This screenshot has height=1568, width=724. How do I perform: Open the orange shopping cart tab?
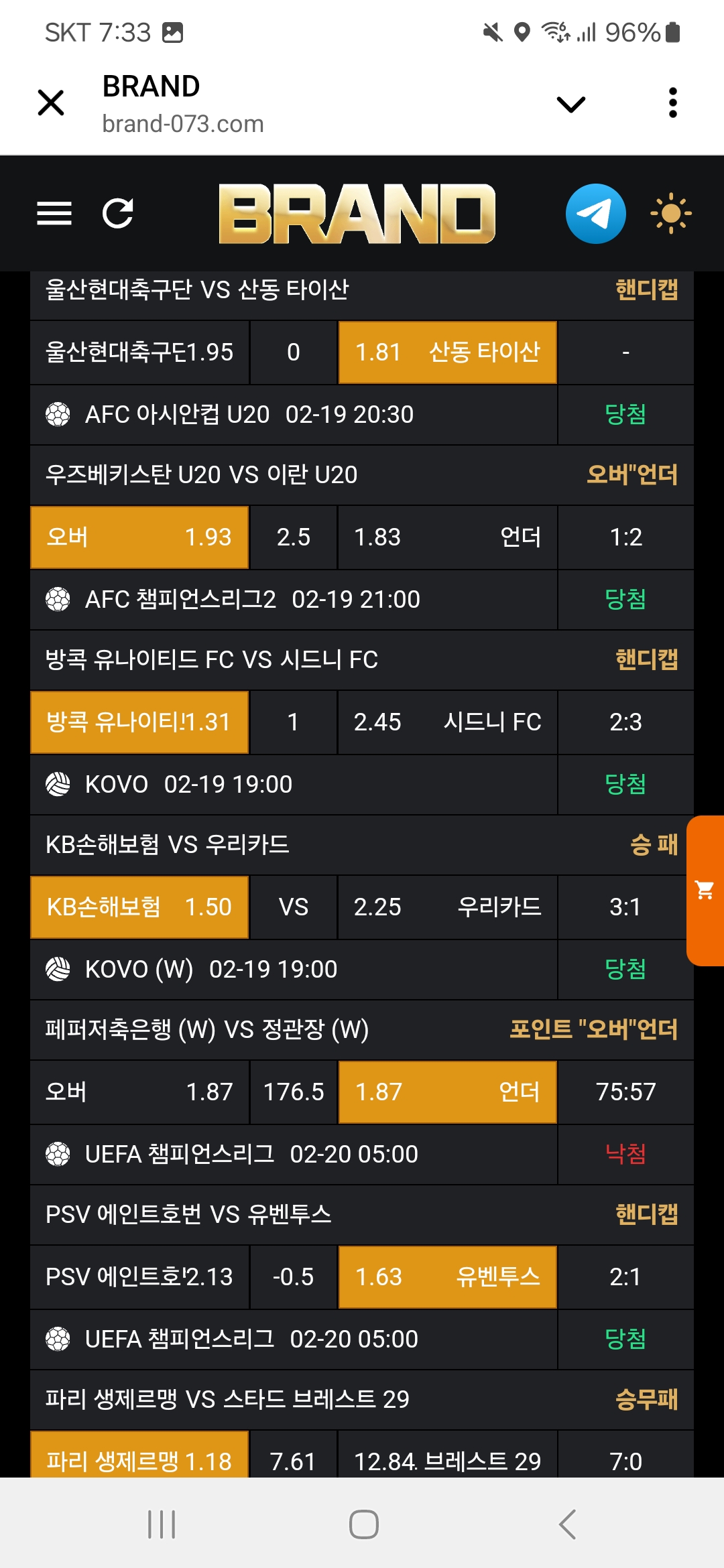coord(705,891)
